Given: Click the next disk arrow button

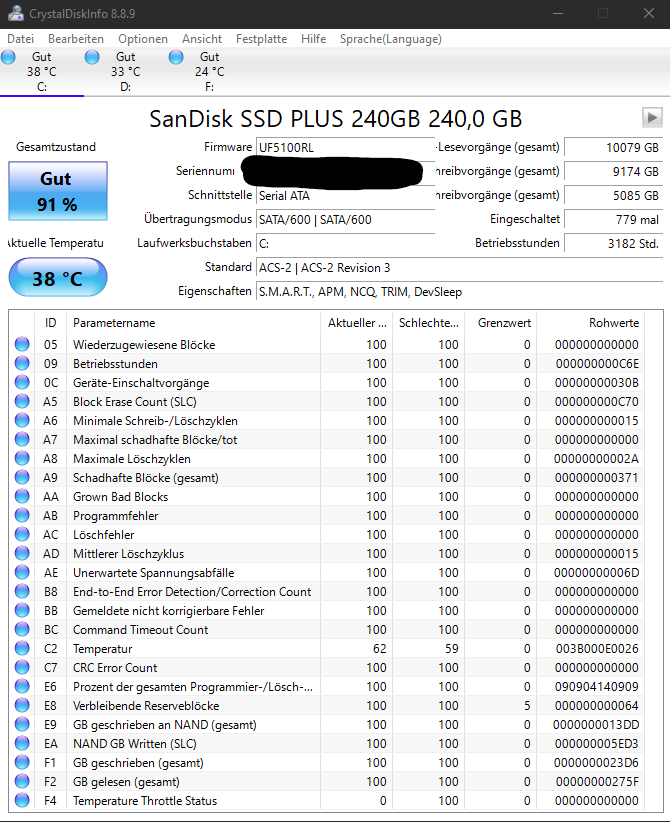Looking at the screenshot, I should pyautogui.click(x=652, y=117).
